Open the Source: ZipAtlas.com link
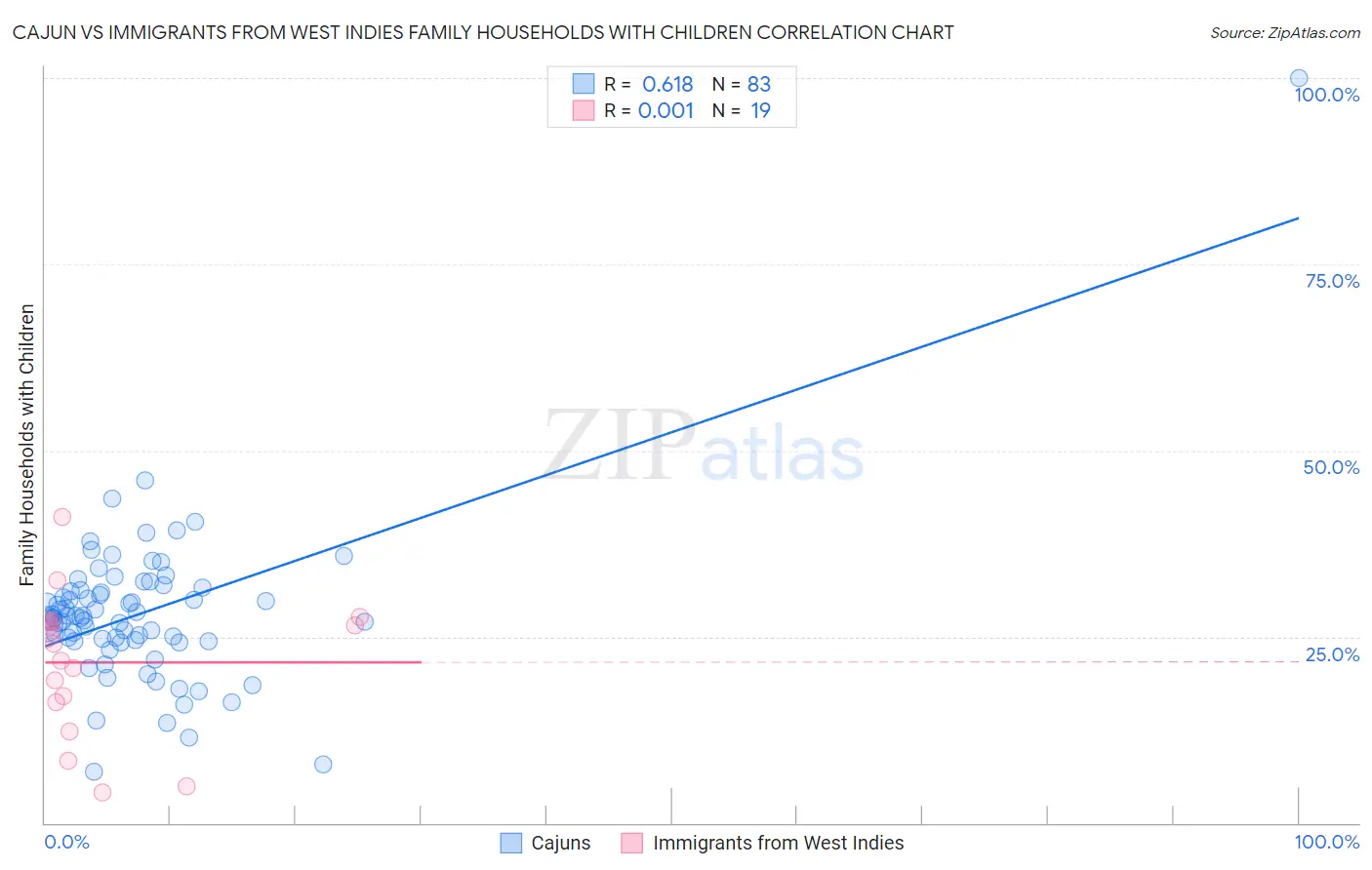The height and width of the screenshot is (870, 1372). [x=1285, y=32]
